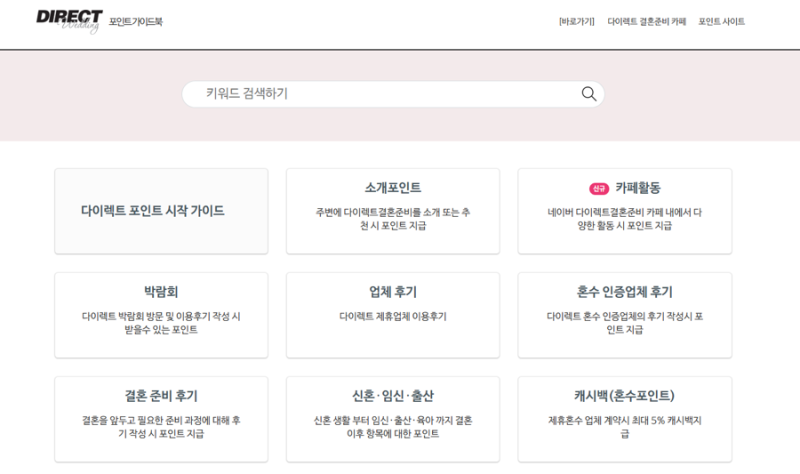Open the 박람회 card
This screenshot has height=474, width=800.
click(x=161, y=315)
